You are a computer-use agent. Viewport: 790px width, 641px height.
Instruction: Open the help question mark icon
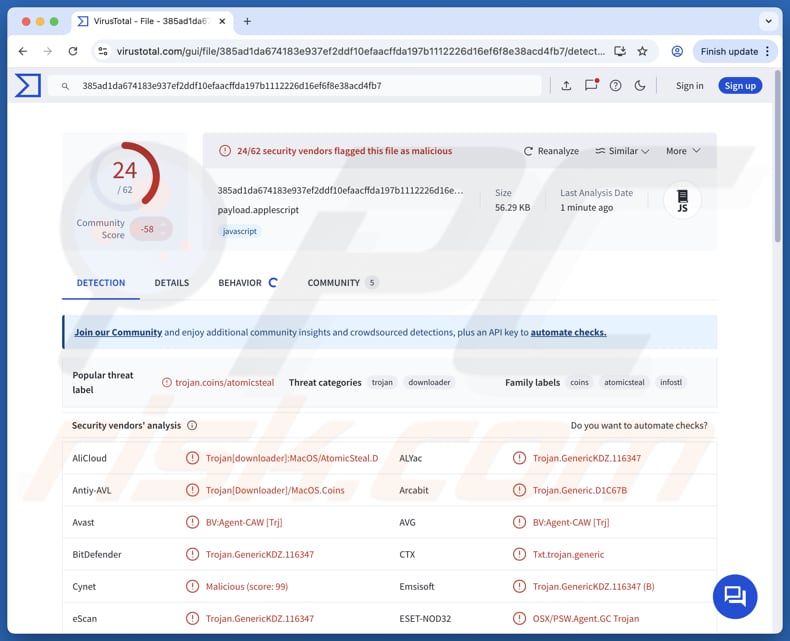[615, 86]
